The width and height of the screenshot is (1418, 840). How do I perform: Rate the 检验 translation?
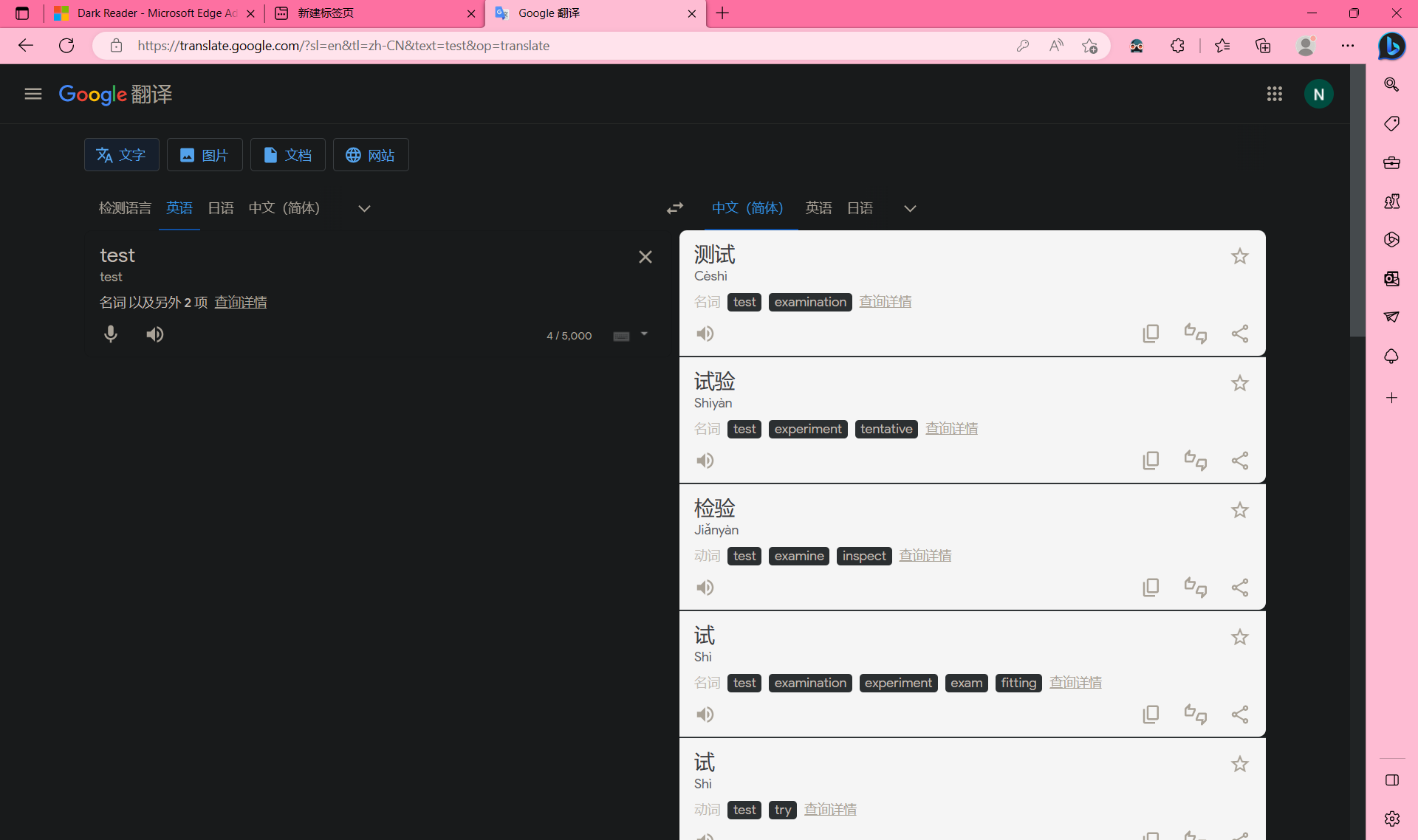pyautogui.click(x=1195, y=588)
